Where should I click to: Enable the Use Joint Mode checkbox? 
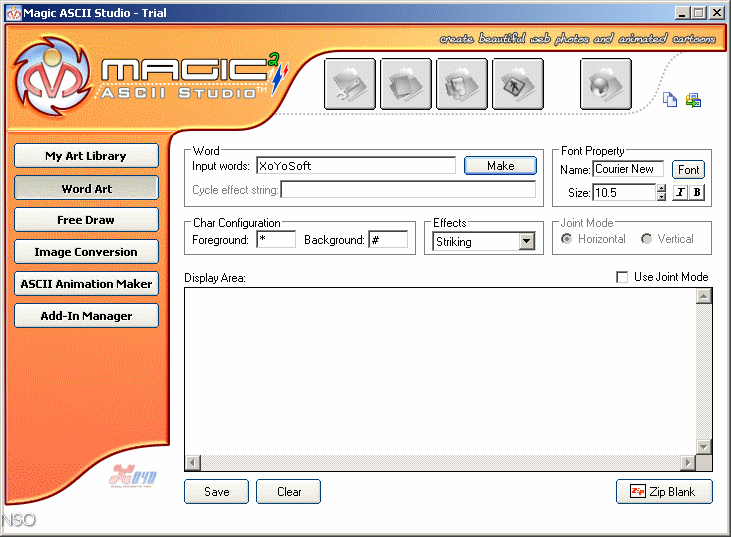pos(622,277)
